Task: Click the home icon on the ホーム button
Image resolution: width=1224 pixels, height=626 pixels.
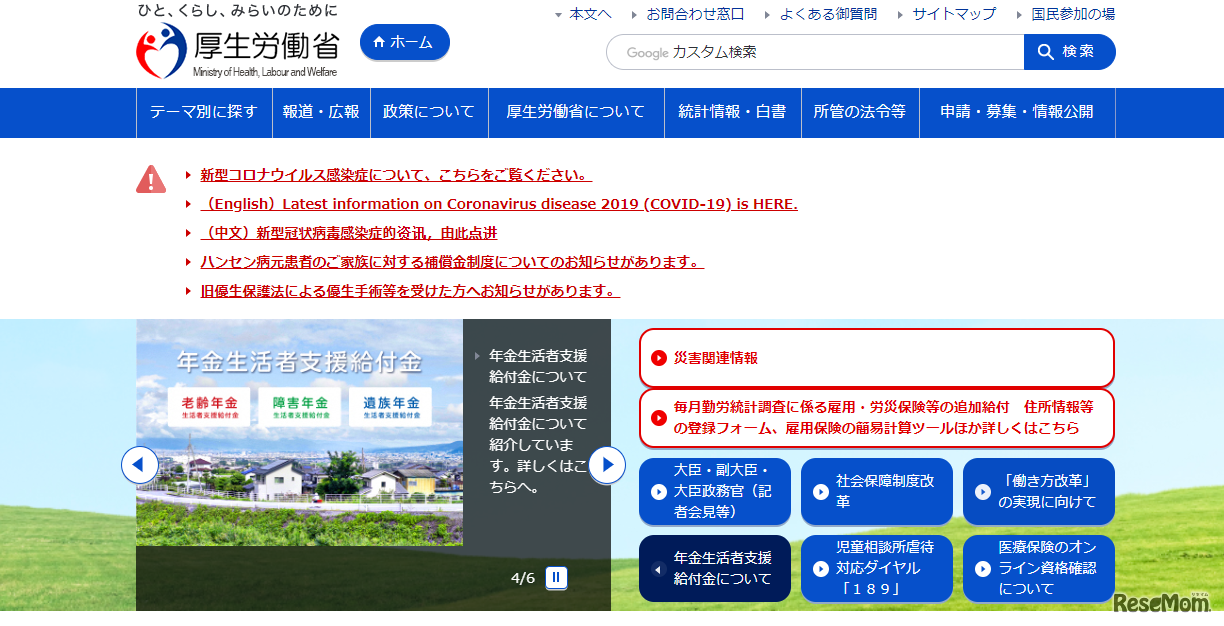Action: tap(379, 42)
